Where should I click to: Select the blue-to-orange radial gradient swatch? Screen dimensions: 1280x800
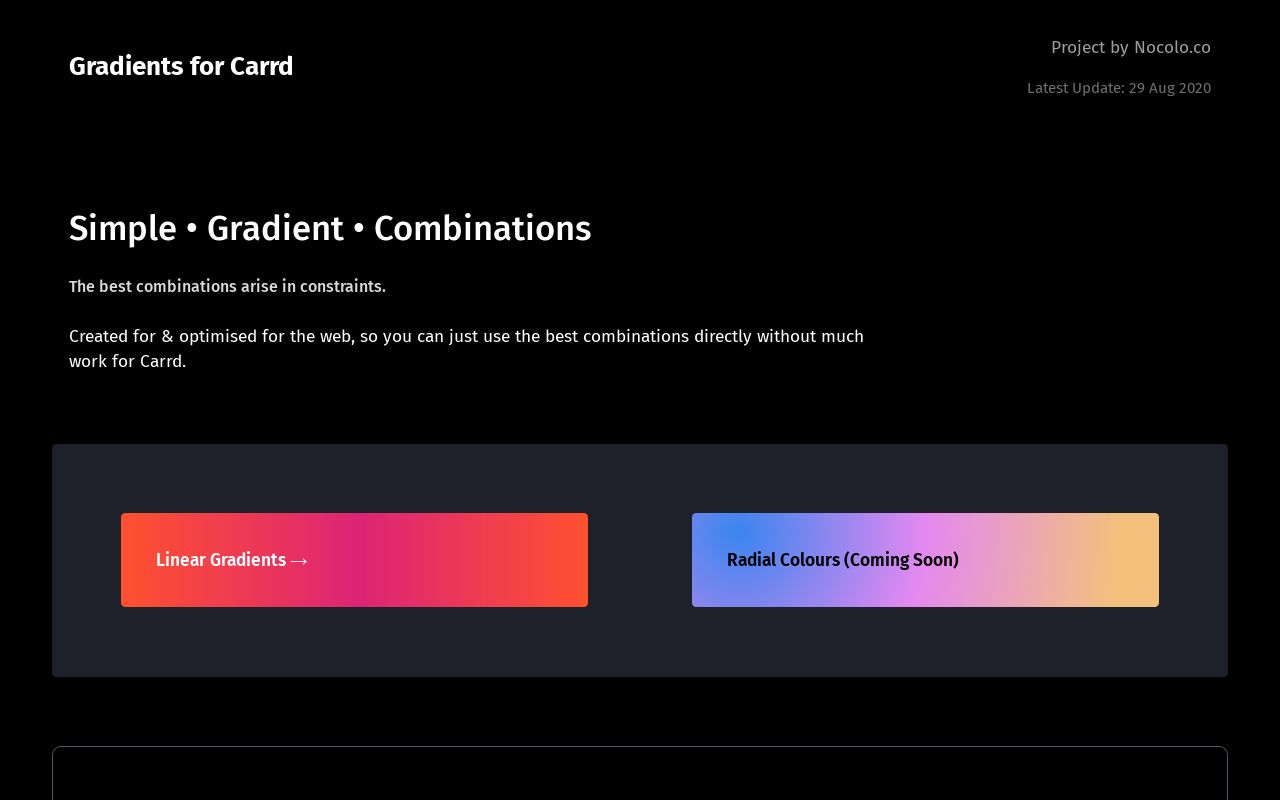[925, 560]
